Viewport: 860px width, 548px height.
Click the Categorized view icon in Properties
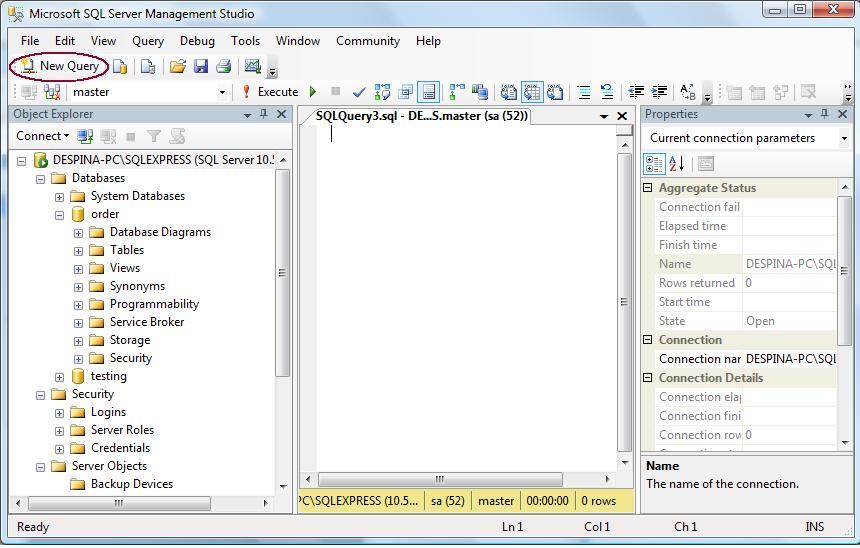654,163
